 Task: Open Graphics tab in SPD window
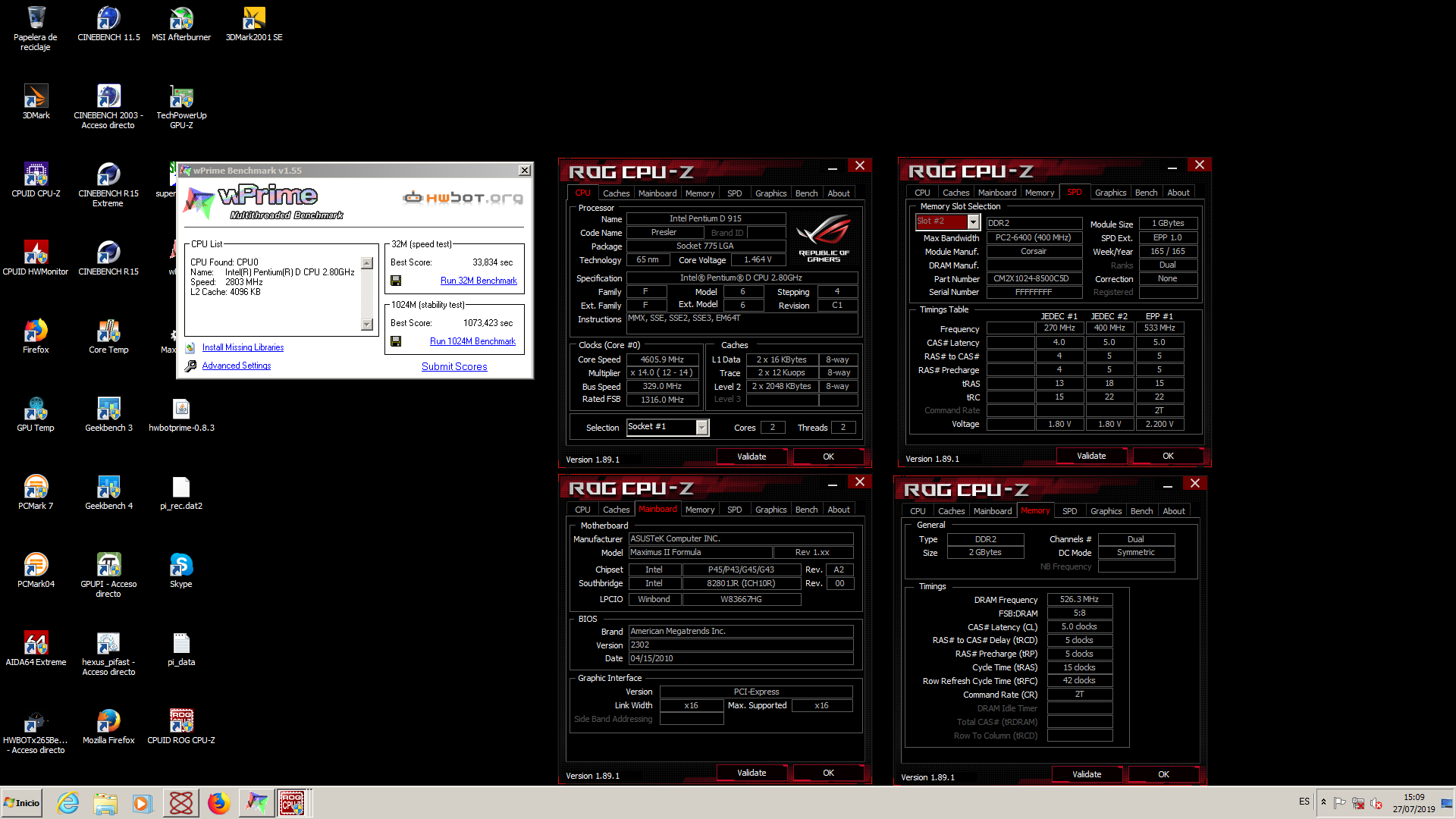(1110, 193)
